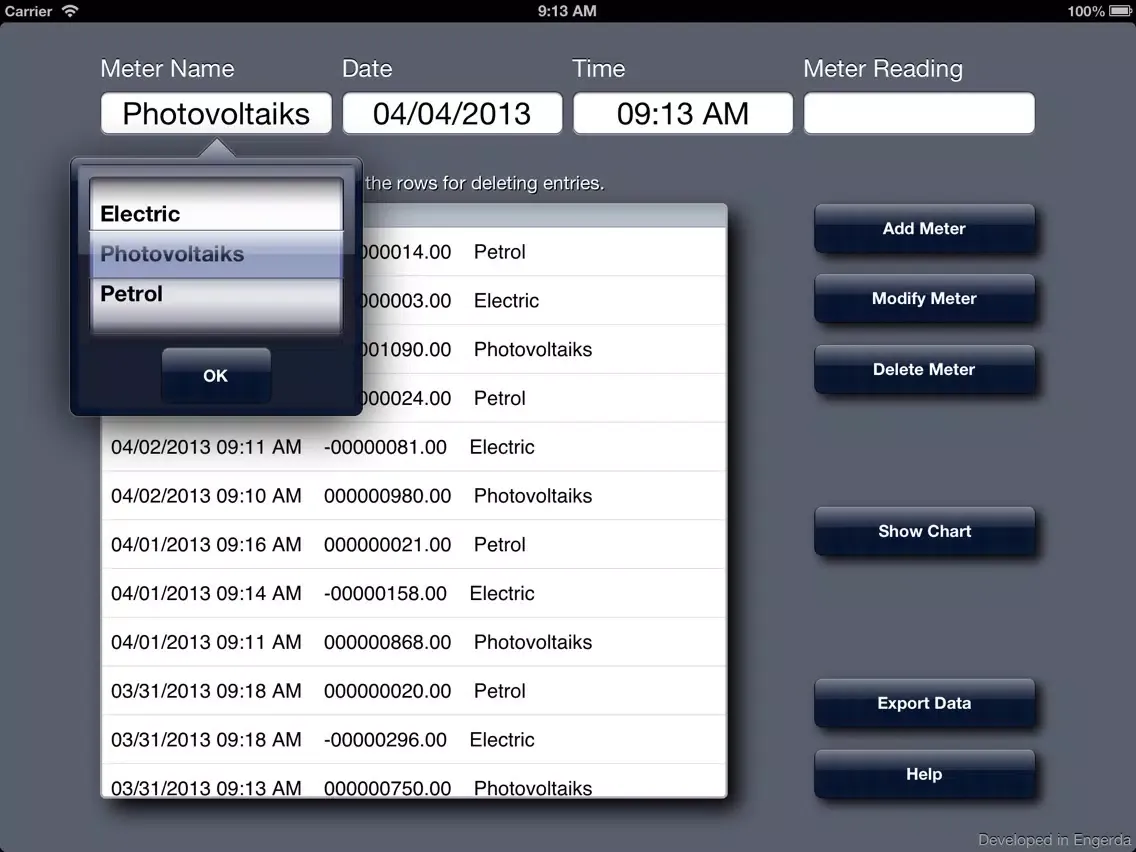Tap the Add Meter button
This screenshot has width=1136, height=852.
924,228
